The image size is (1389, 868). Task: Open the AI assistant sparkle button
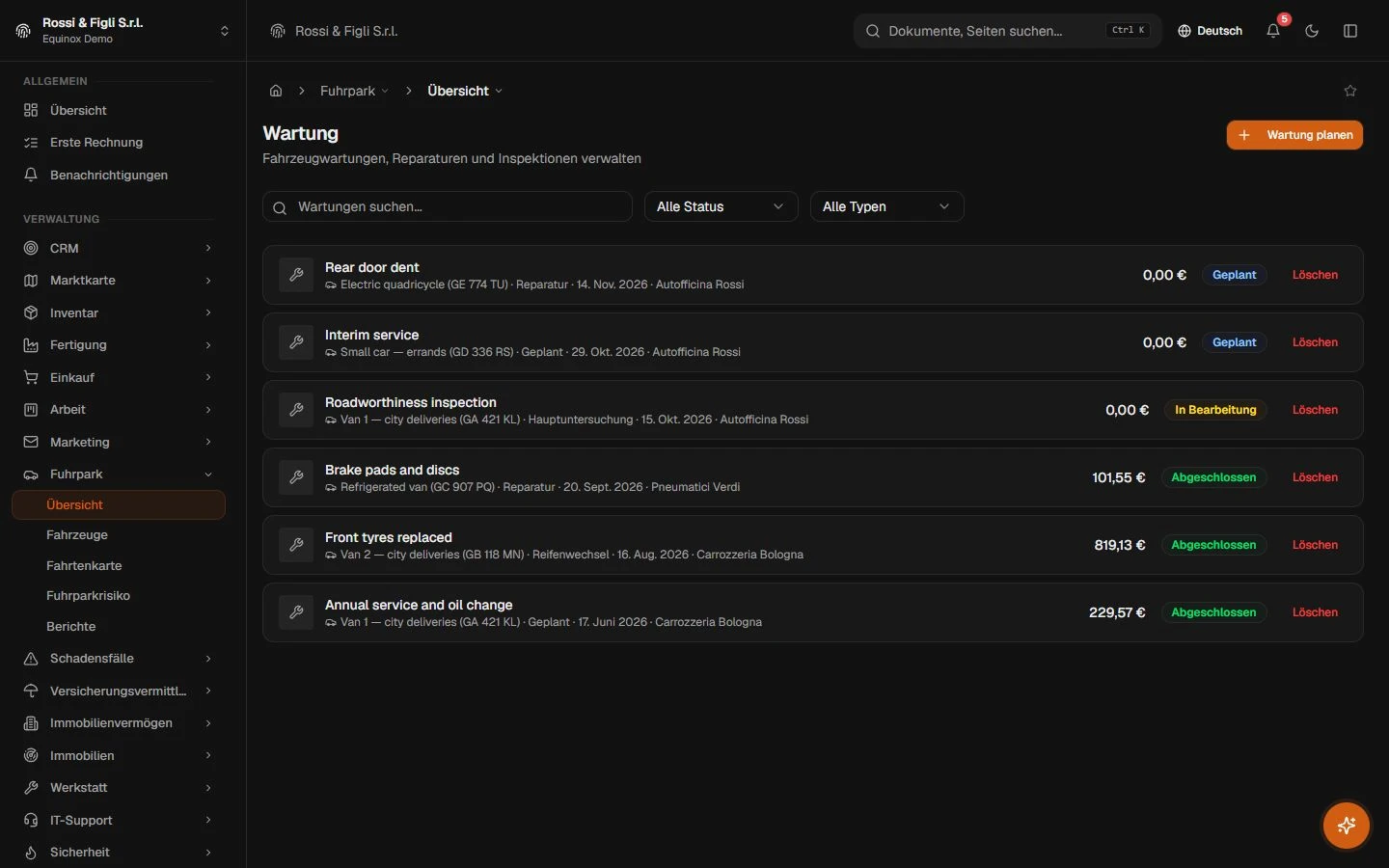1347,826
